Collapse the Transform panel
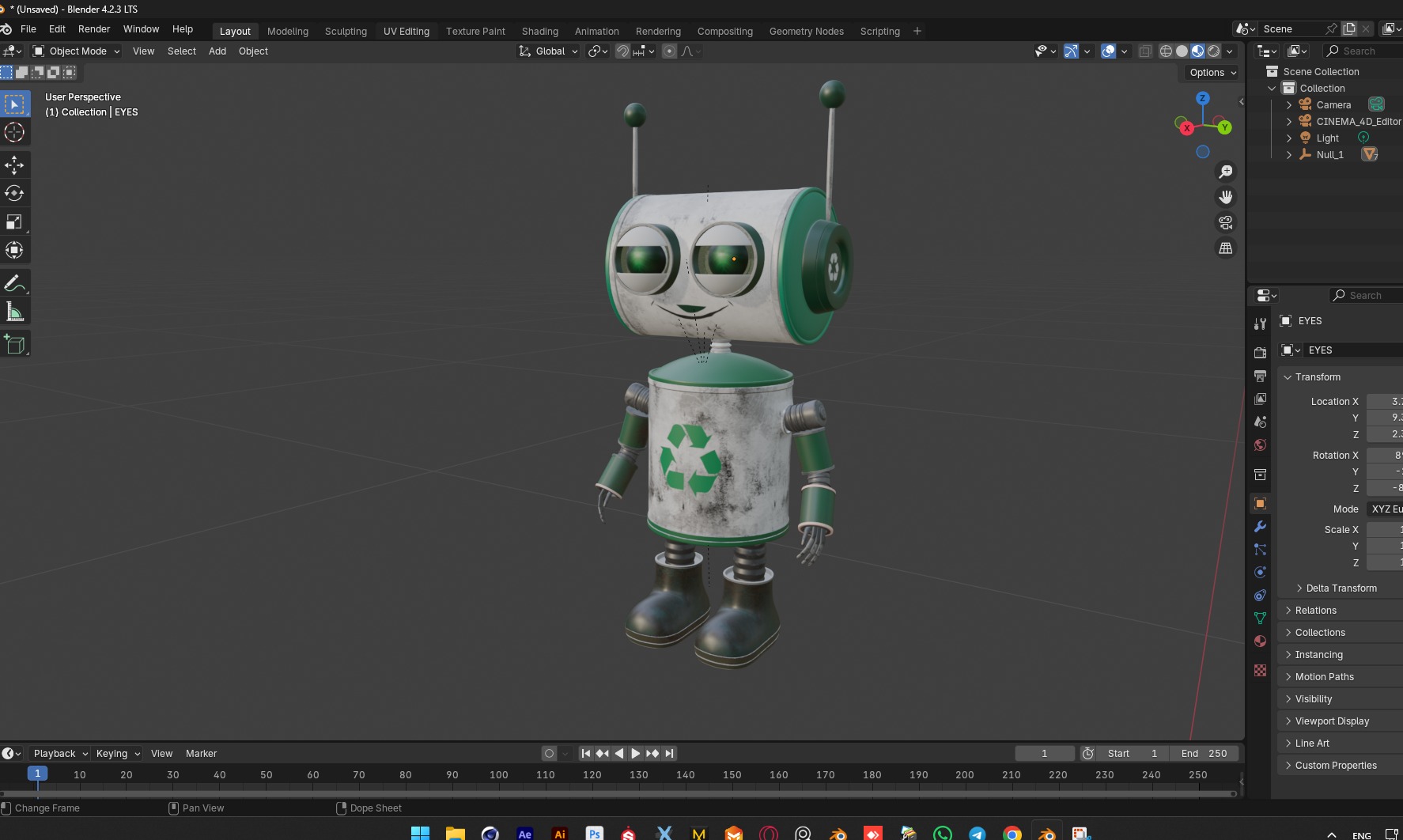 pyautogui.click(x=1288, y=376)
